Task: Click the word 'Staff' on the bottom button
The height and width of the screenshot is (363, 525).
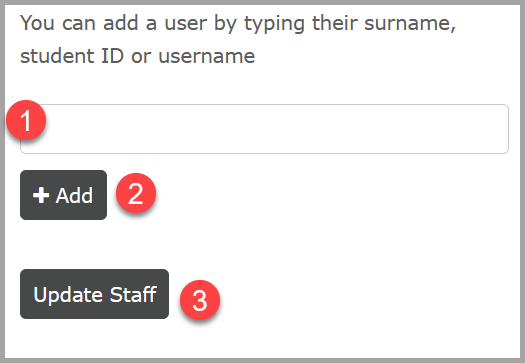Action: [133, 294]
